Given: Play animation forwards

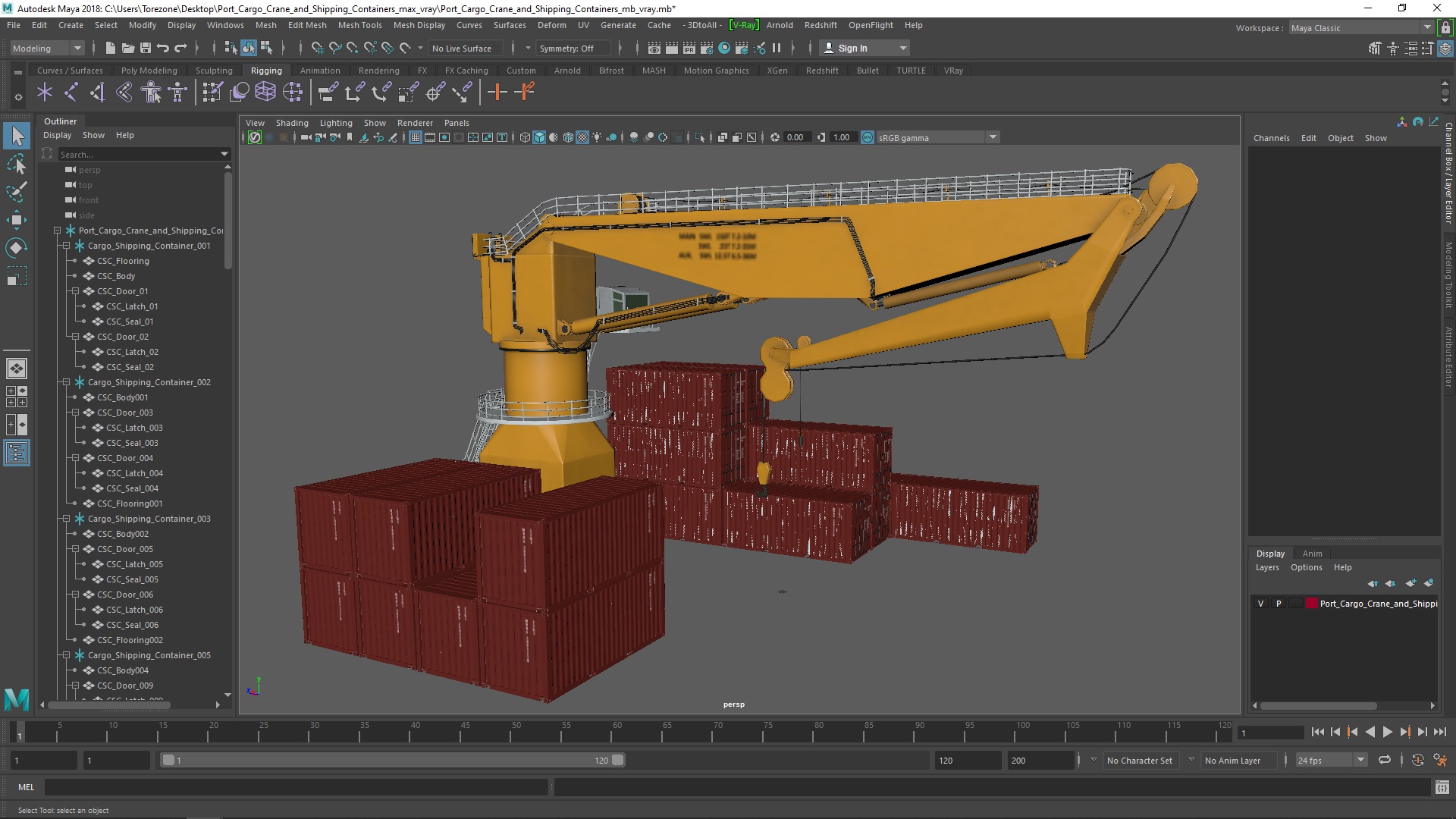Looking at the screenshot, I should pos(1387,732).
